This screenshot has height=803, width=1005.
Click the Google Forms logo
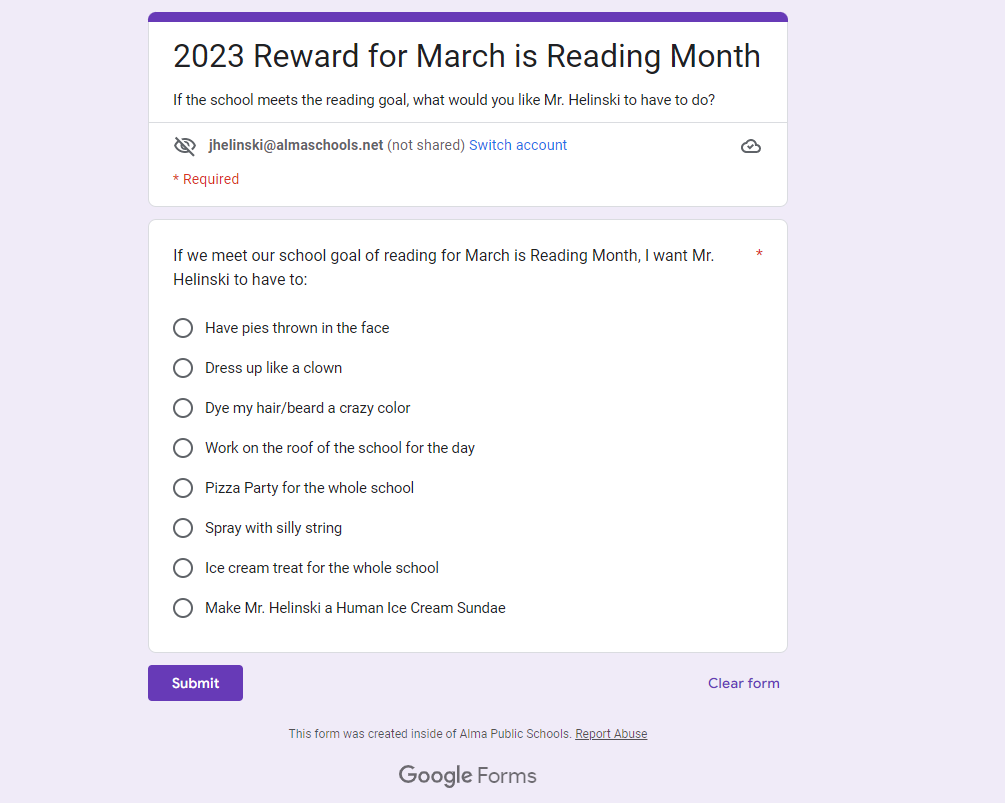(467, 775)
